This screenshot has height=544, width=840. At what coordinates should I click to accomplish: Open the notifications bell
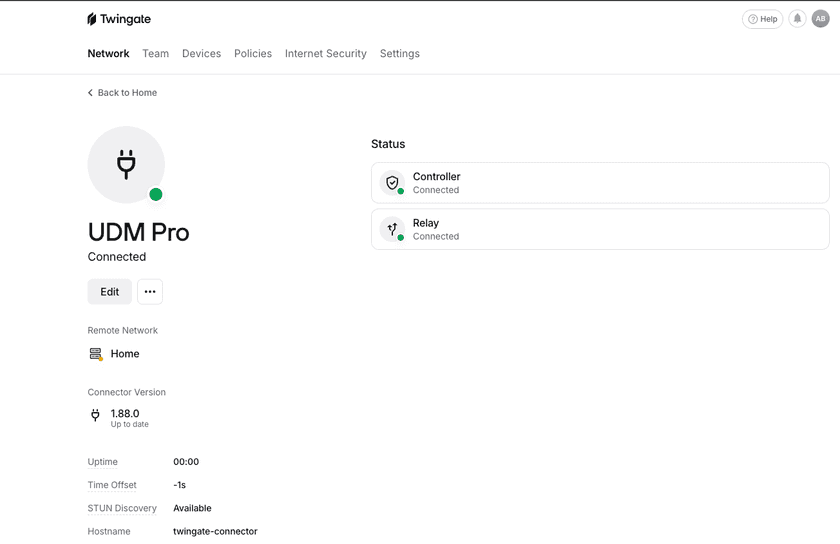(797, 19)
